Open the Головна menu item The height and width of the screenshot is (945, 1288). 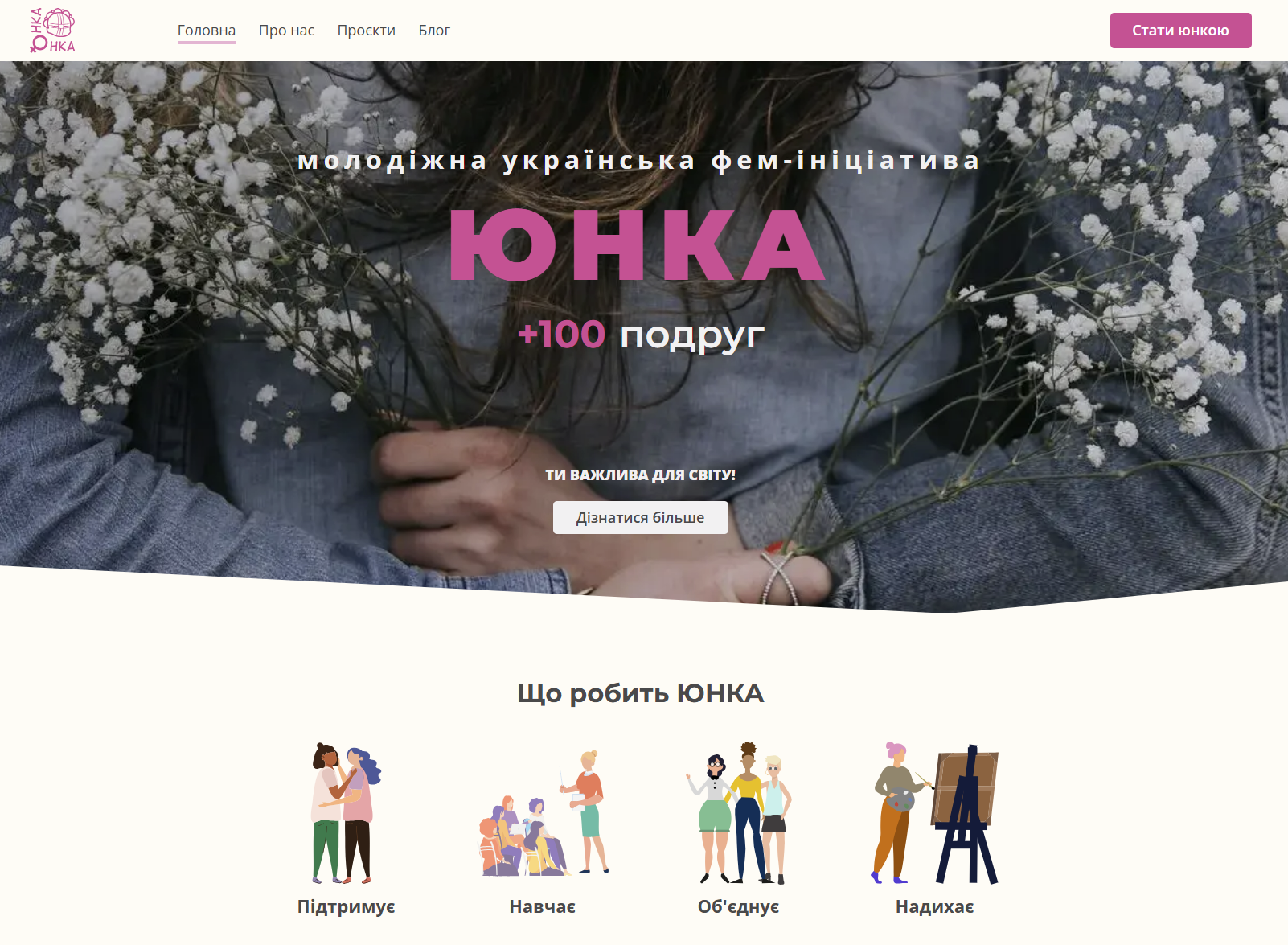pyautogui.click(x=207, y=31)
